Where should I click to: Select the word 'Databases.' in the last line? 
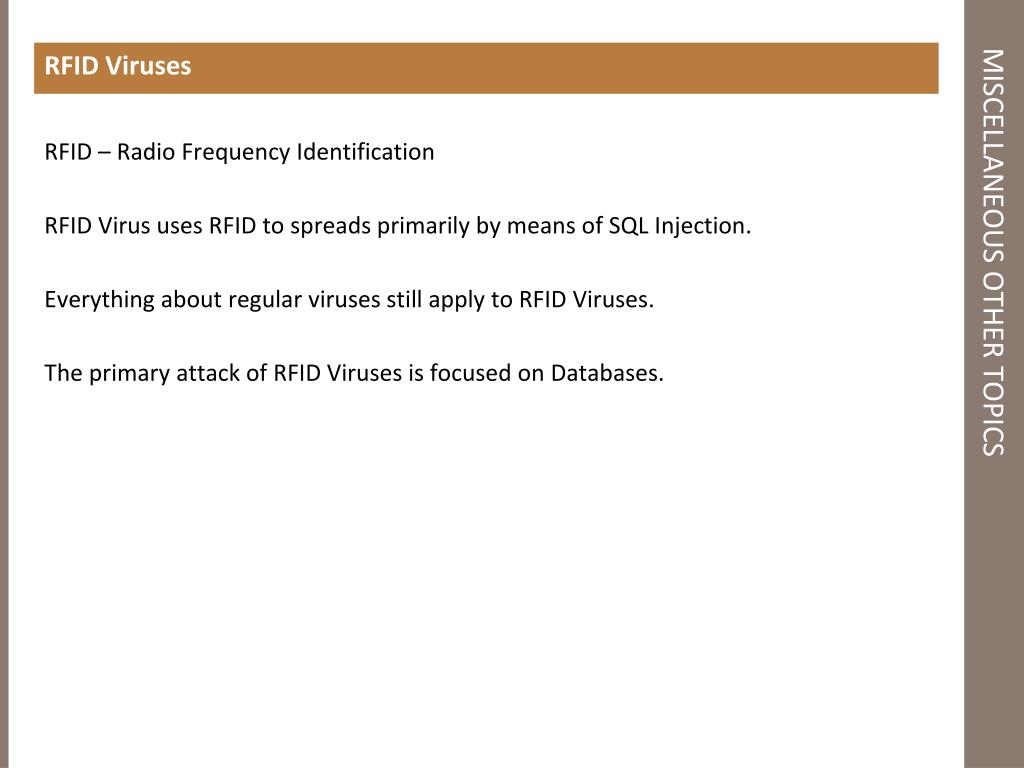(x=607, y=374)
